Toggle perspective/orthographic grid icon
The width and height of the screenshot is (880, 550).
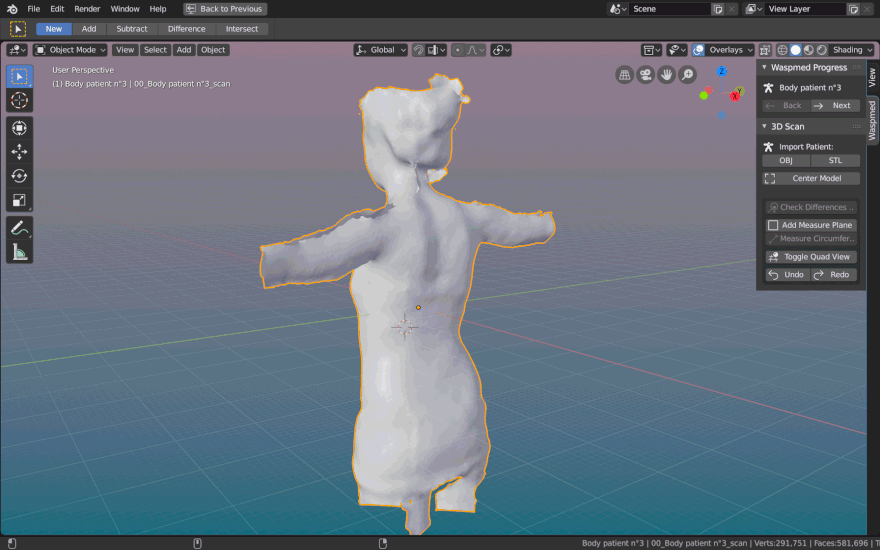click(624, 74)
